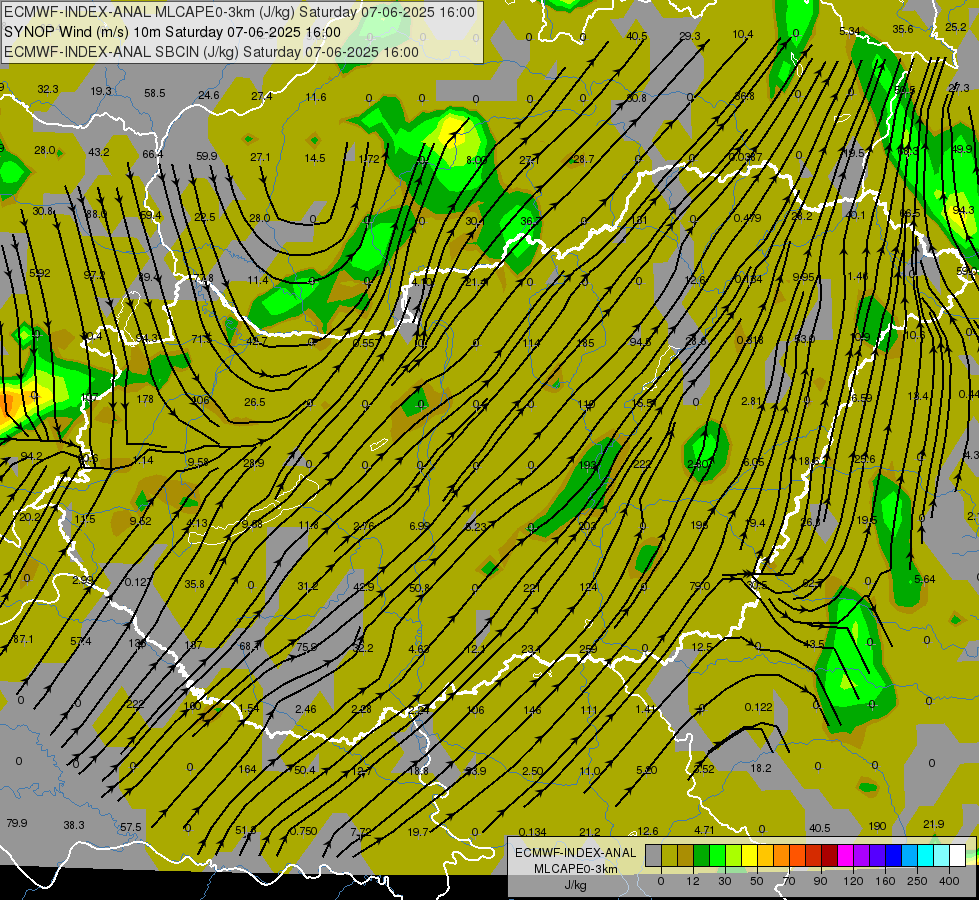Select the cyan legend swatch
Viewport: 979px width, 900px height.
pos(925,856)
